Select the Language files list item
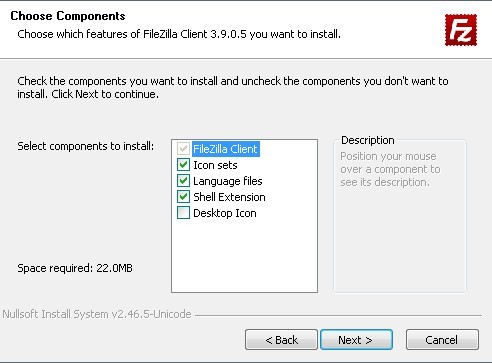The height and width of the screenshot is (363, 492). point(228,181)
